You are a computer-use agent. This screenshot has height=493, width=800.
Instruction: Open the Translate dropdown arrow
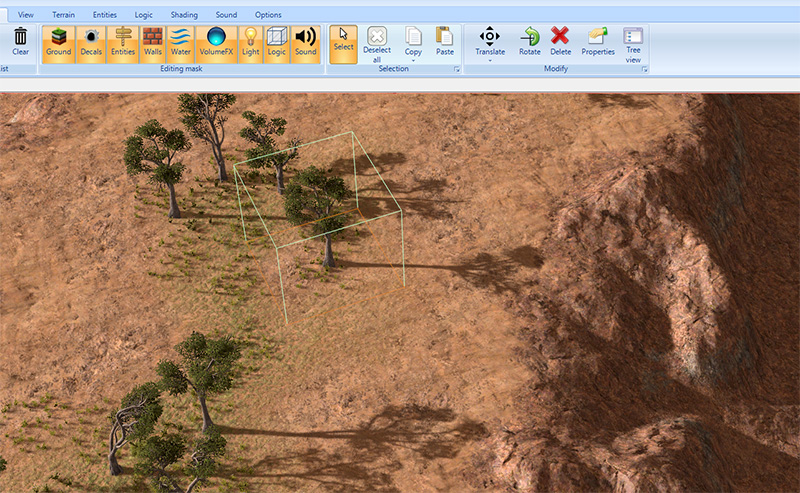490,61
